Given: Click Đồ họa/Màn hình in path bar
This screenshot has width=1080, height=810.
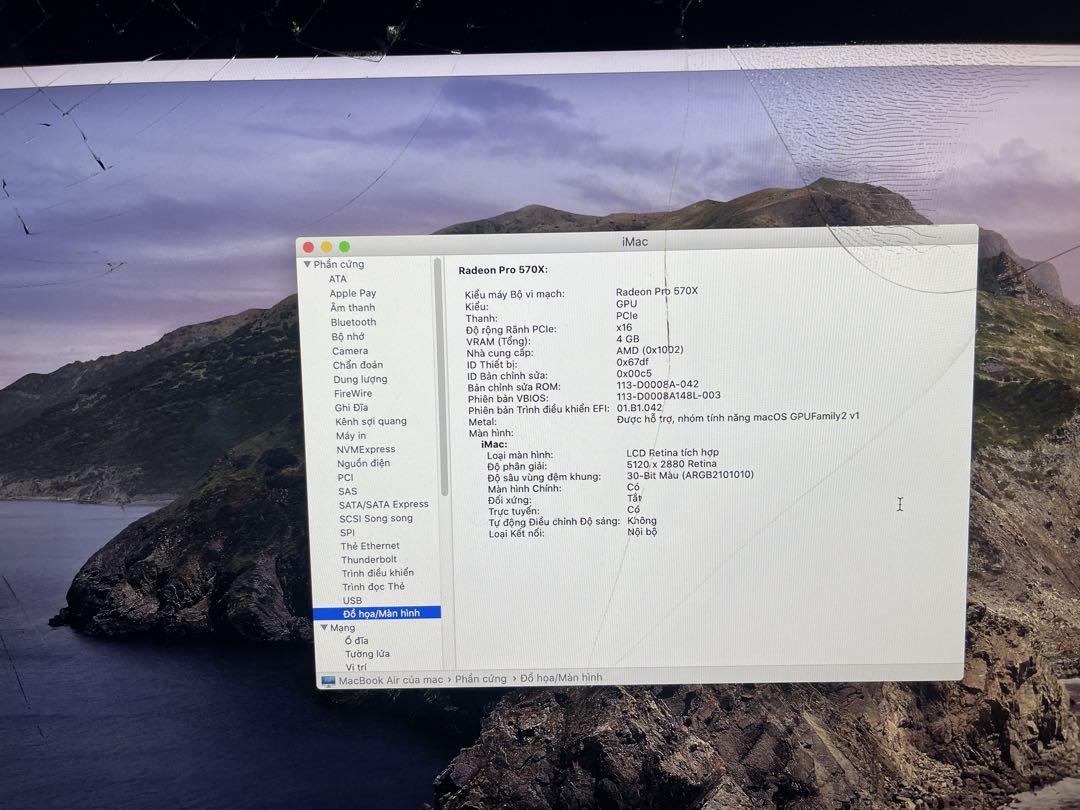Looking at the screenshot, I should coord(561,678).
